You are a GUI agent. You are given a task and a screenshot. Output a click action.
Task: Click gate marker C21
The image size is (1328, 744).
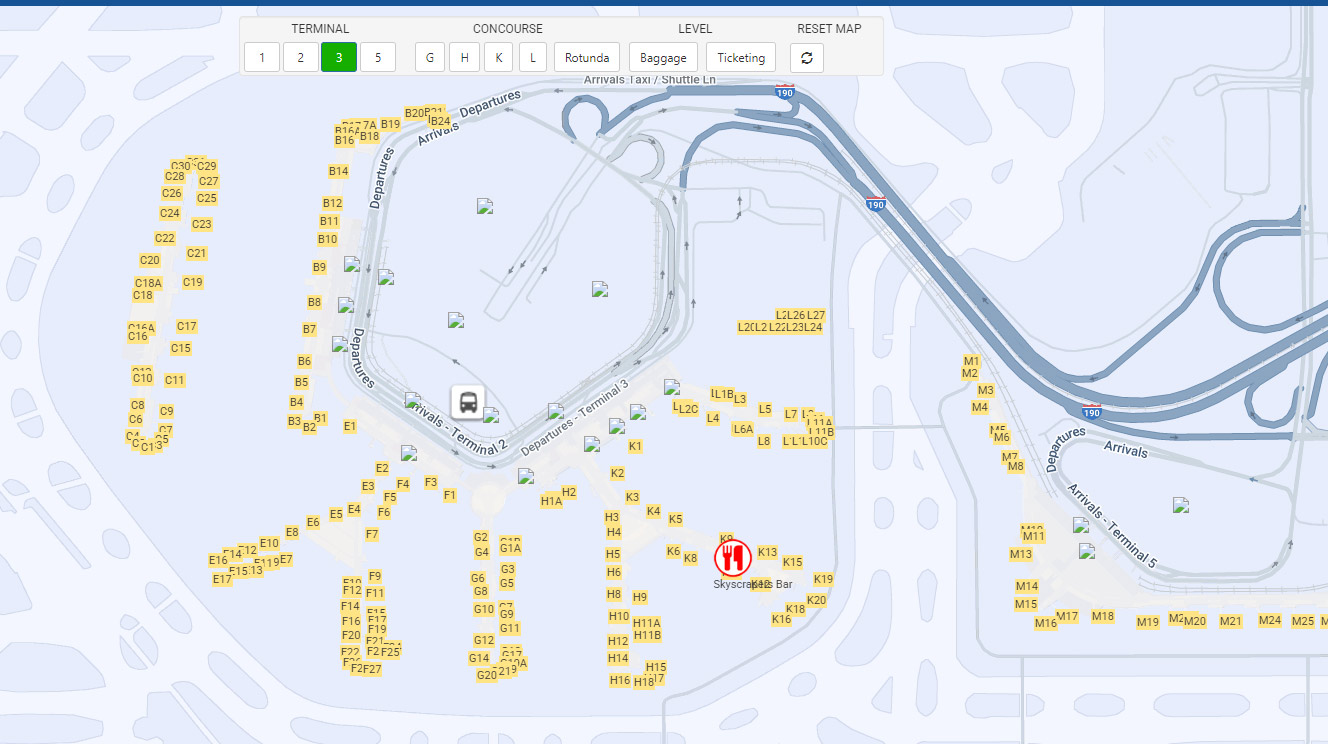196,253
